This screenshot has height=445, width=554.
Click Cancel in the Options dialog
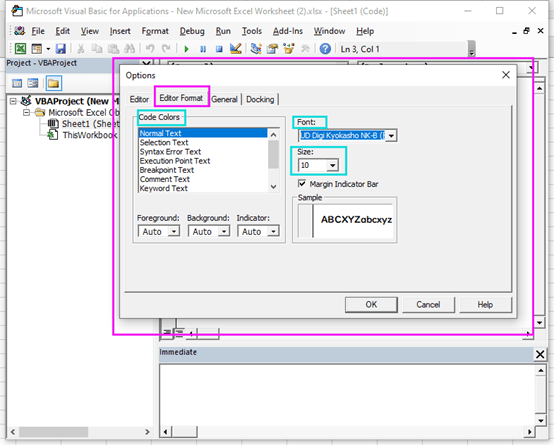click(x=428, y=305)
